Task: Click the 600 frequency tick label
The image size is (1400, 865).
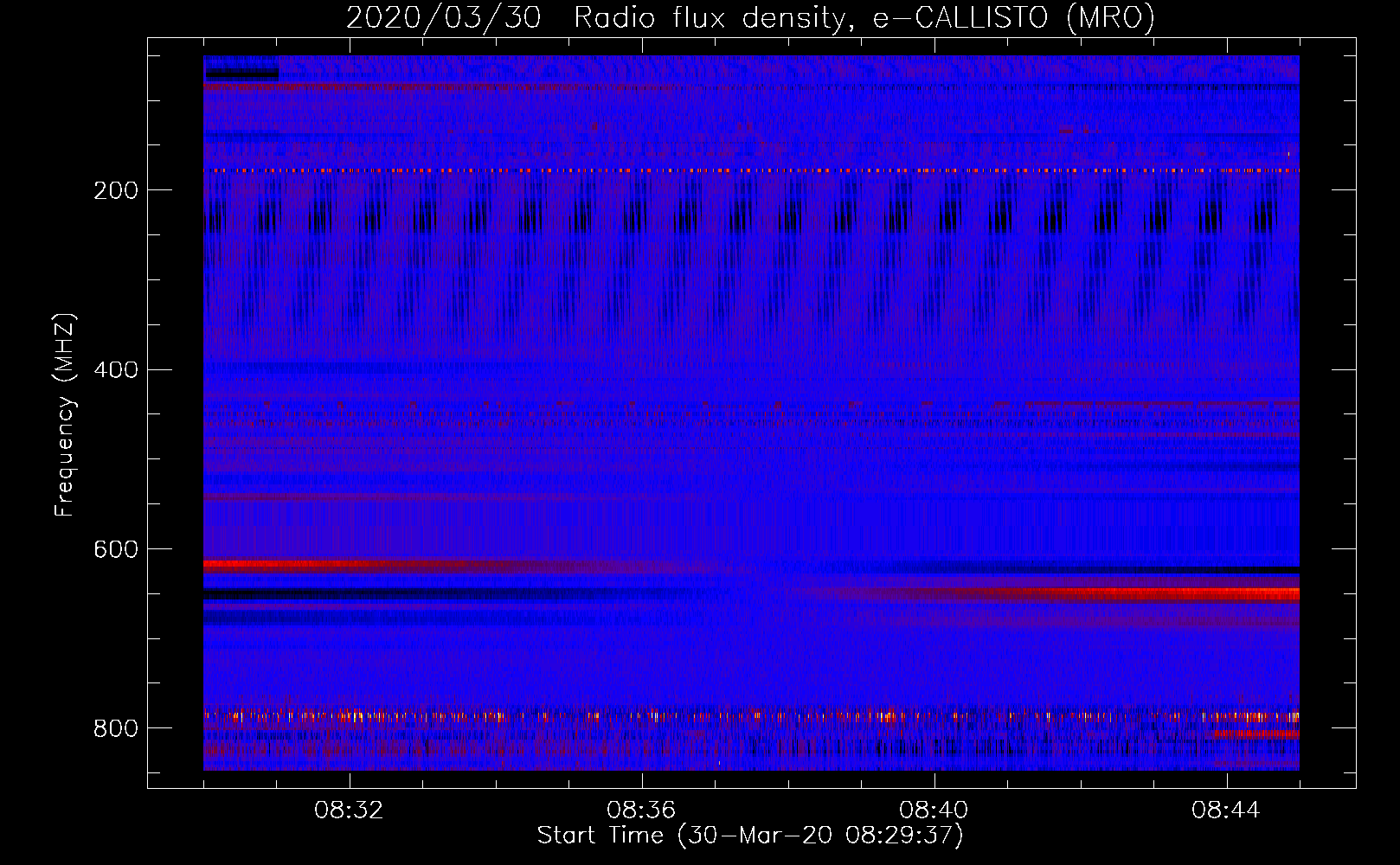Action: pyautogui.click(x=116, y=550)
